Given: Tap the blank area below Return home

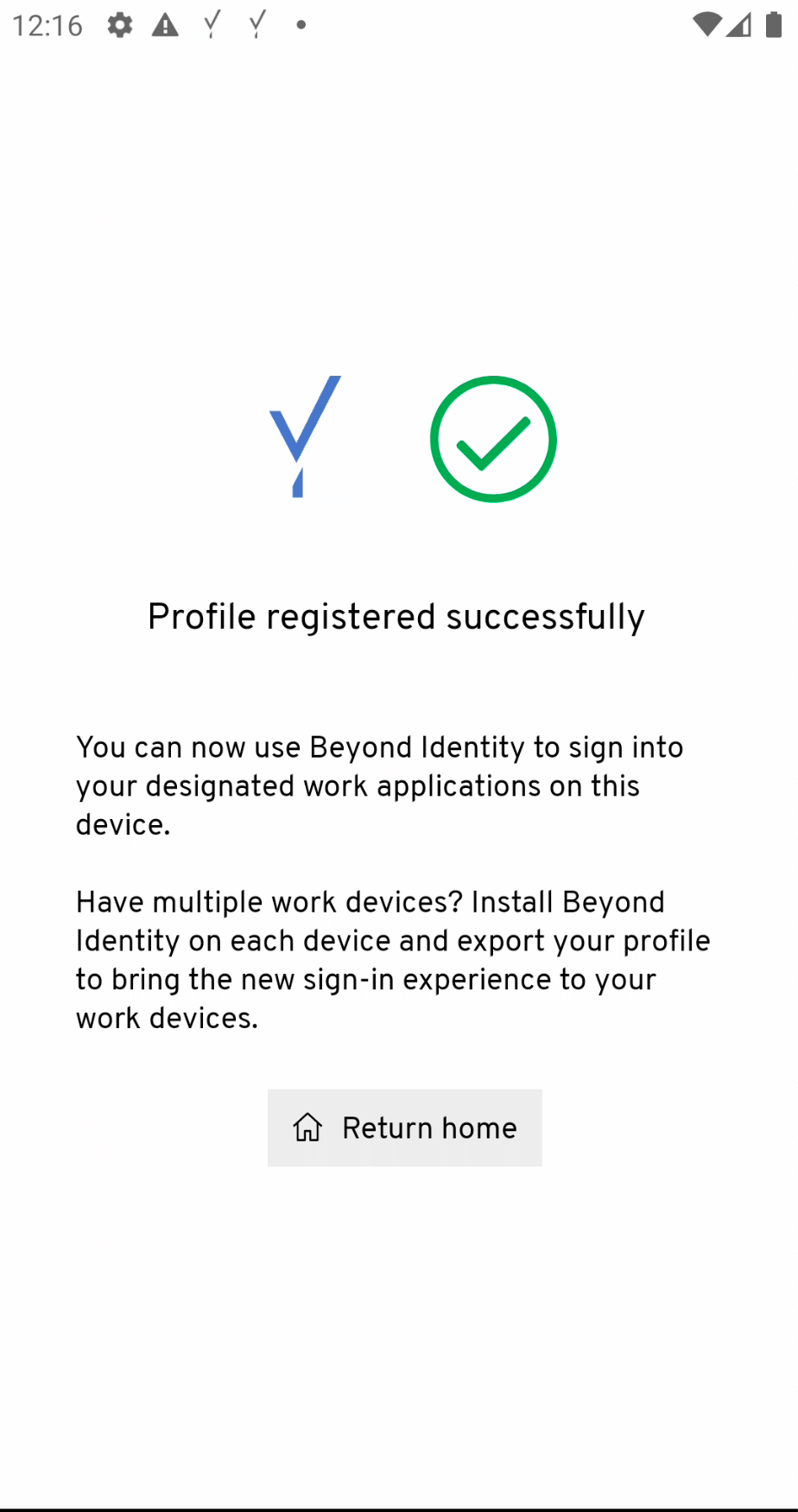Looking at the screenshot, I should tap(399, 1296).
